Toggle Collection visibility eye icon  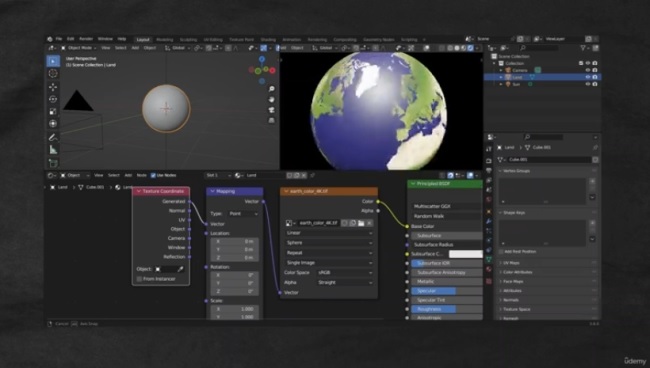click(587, 63)
